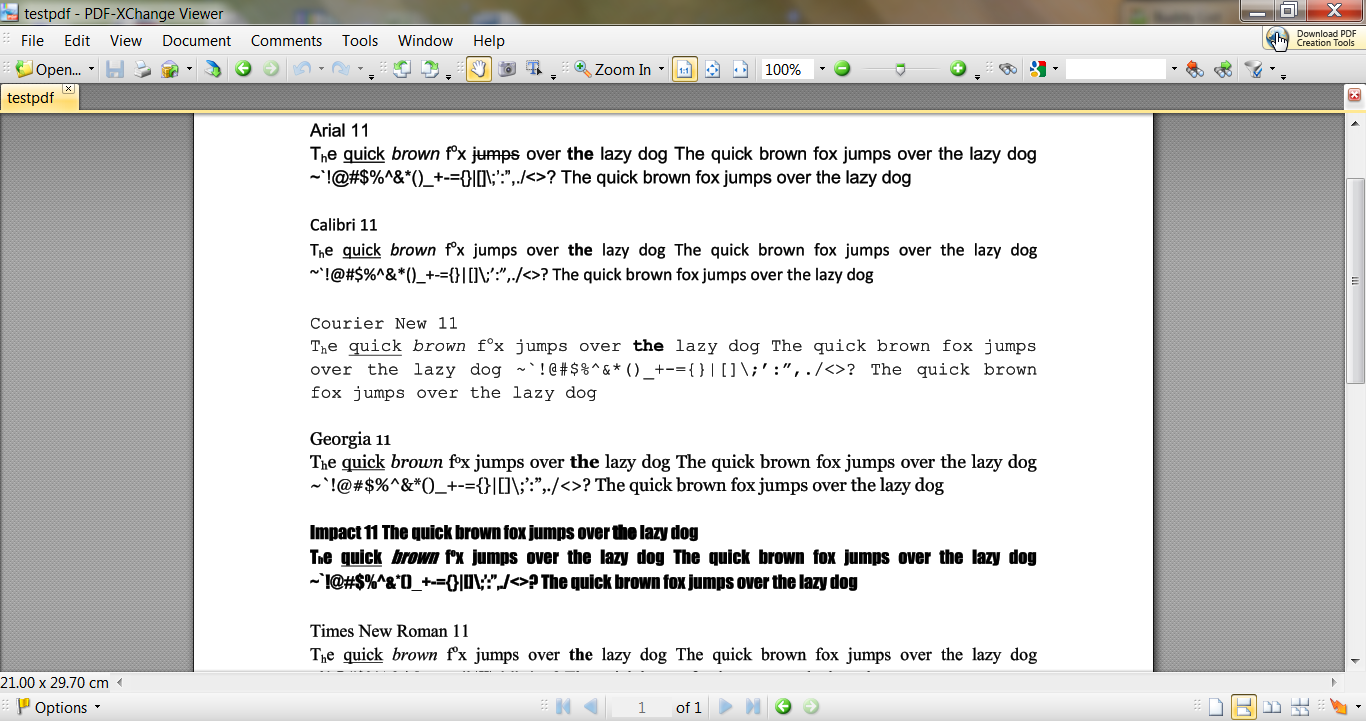
Task: Click the blue download arrow icon
Action: 213,69
